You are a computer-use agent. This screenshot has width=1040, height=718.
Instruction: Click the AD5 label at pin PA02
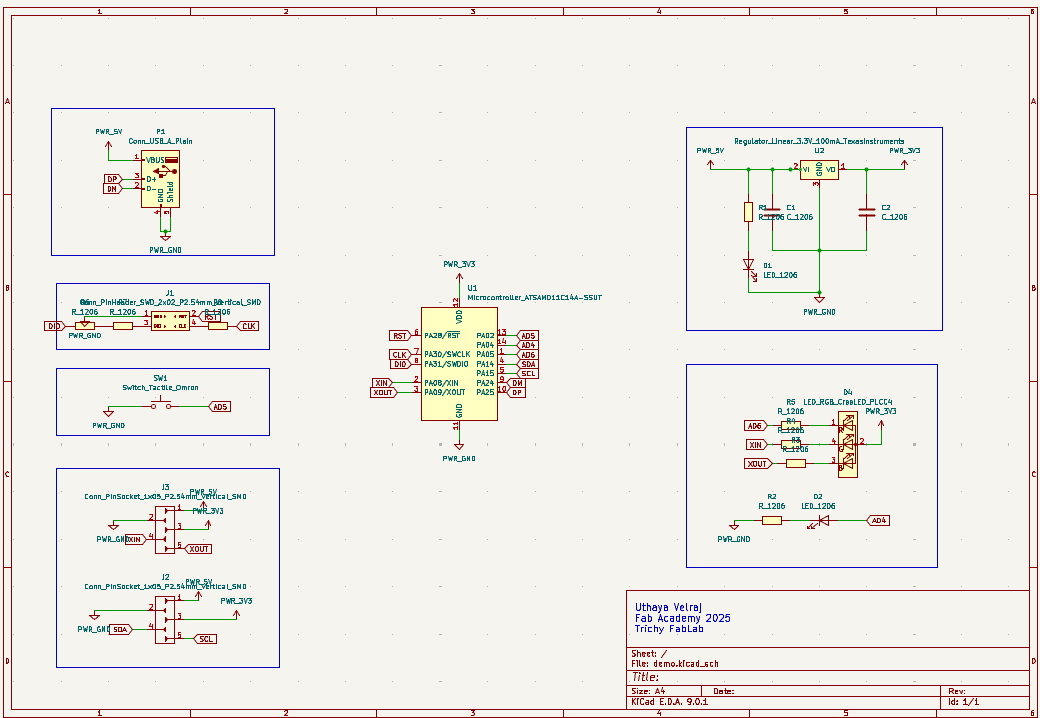pos(527,335)
